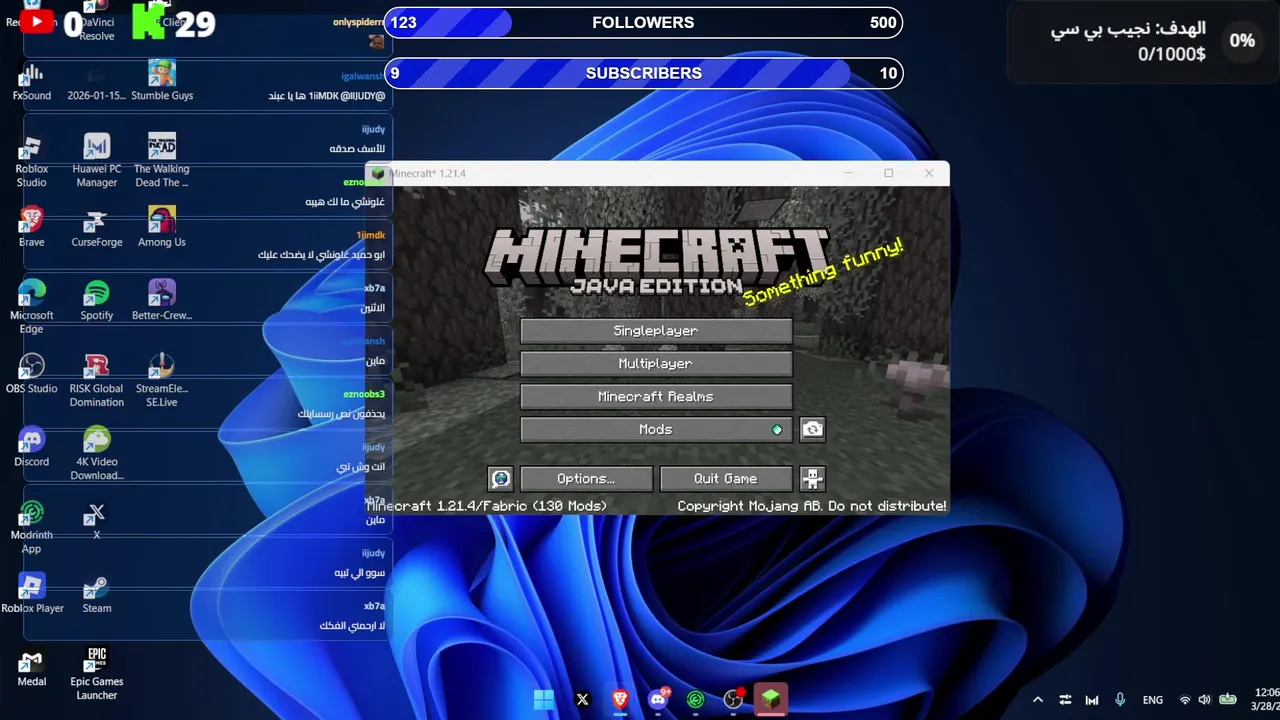Click the battery tray icon
This screenshot has height=720, width=1280.
click(1227, 700)
